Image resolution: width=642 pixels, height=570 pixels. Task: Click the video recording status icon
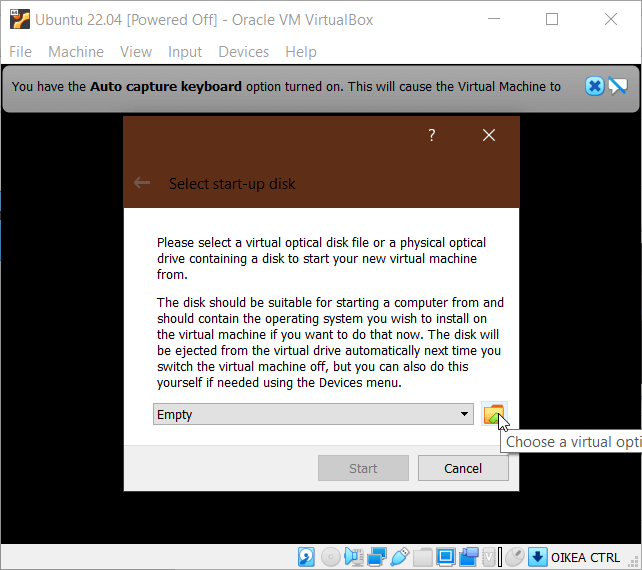468,557
